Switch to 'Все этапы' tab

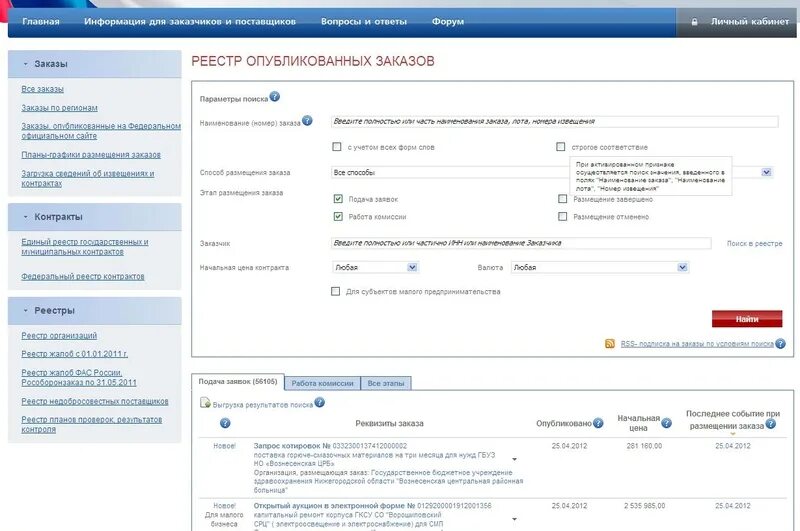point(386,383)
